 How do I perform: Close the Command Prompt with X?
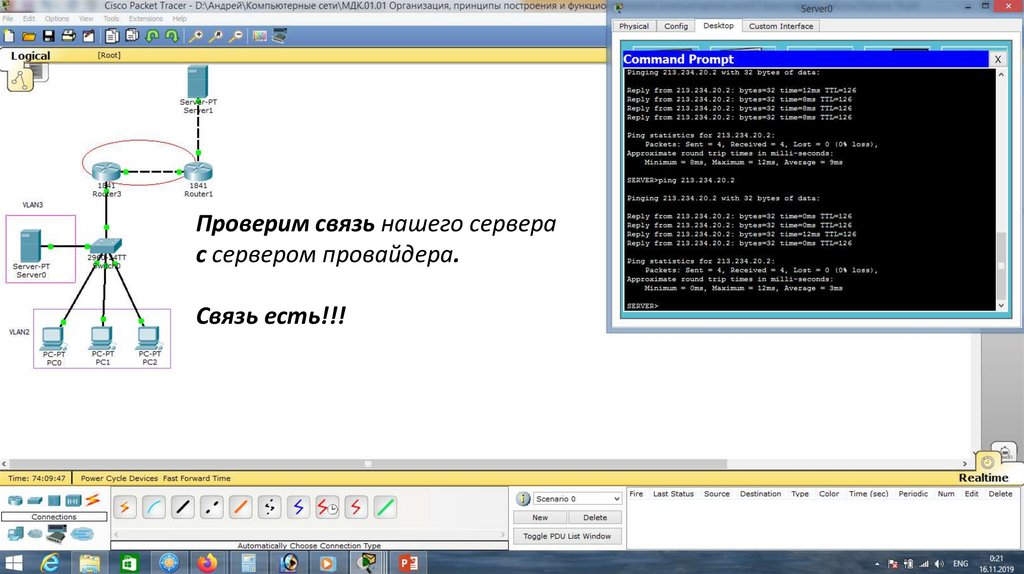click(998, 59)
